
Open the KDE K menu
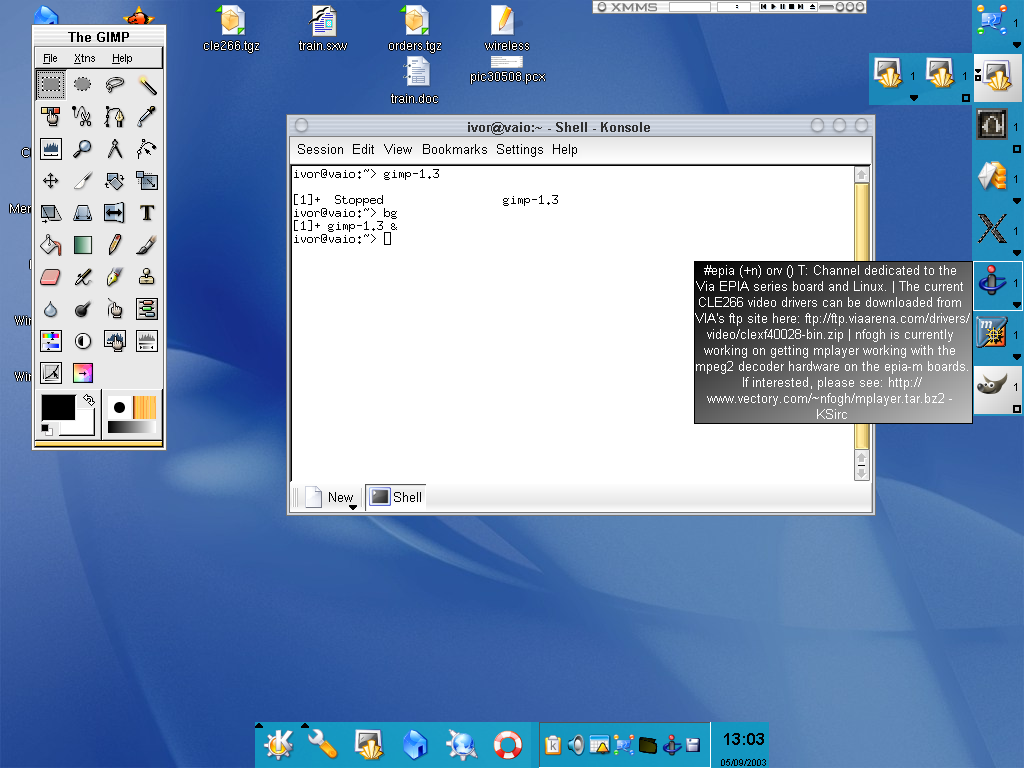click(278, 744)
